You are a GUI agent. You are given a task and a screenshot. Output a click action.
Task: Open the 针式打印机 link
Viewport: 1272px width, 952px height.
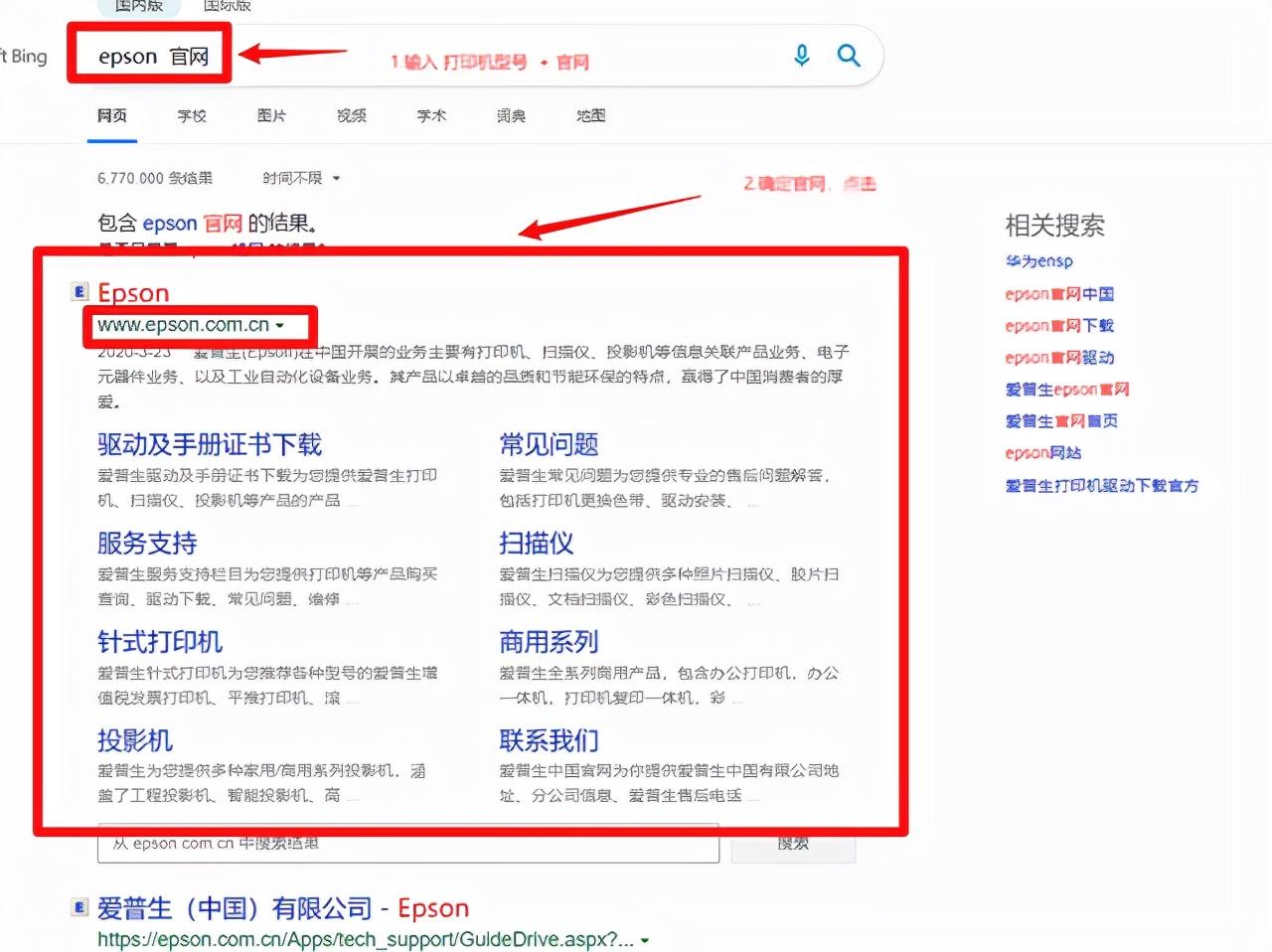(160, 642)
